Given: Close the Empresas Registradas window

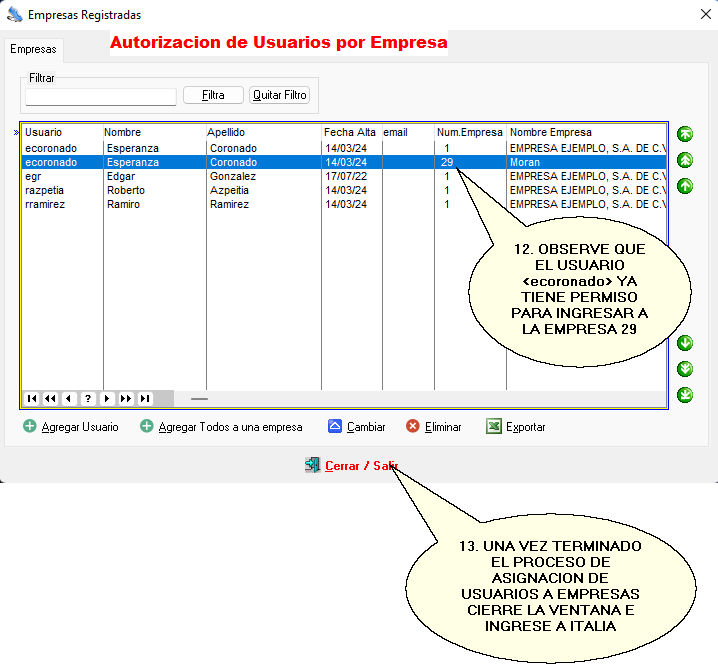Looking at the screenshot, I should click(706, 14).
